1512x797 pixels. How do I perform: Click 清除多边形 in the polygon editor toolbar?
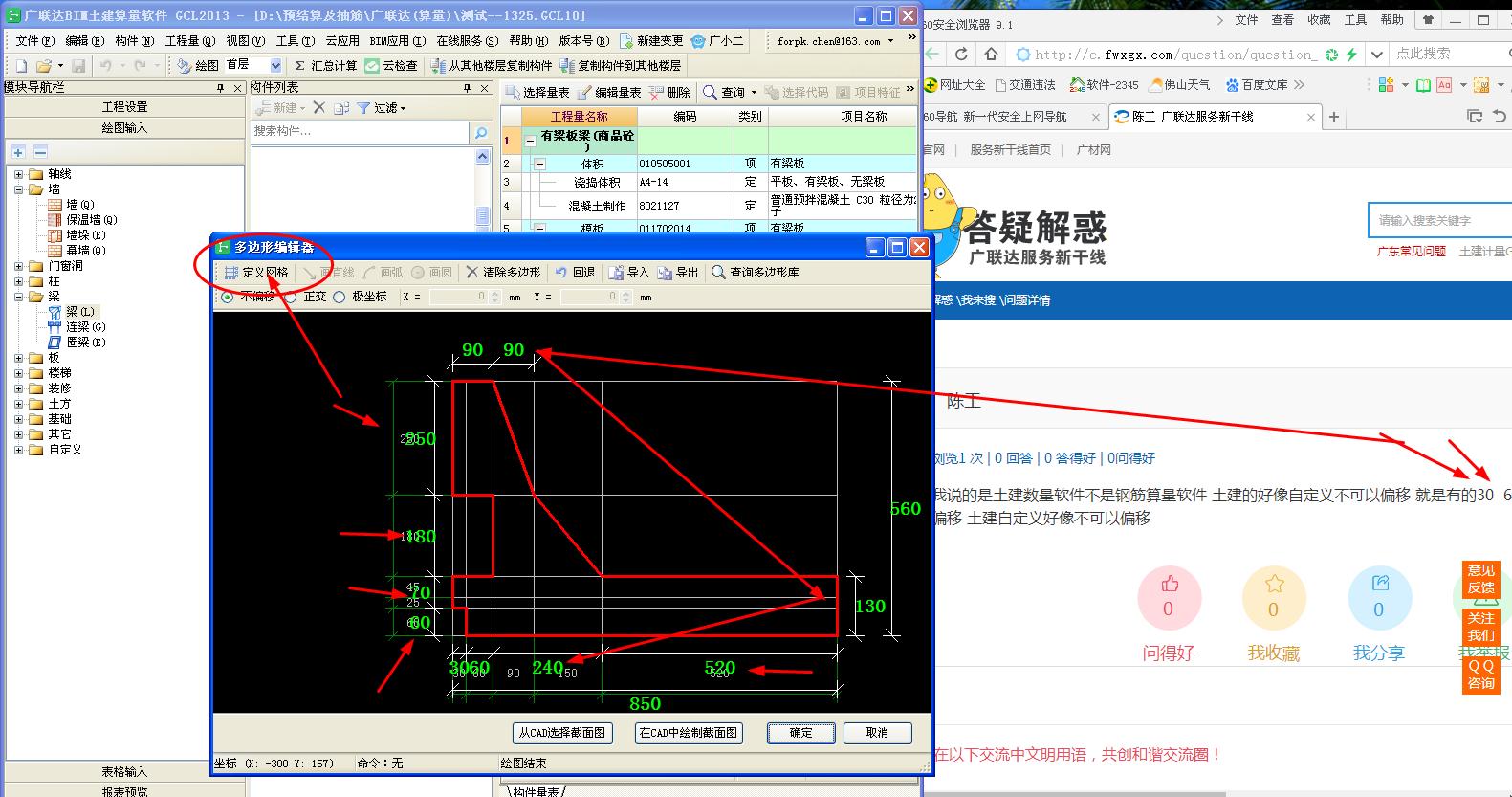503,273
